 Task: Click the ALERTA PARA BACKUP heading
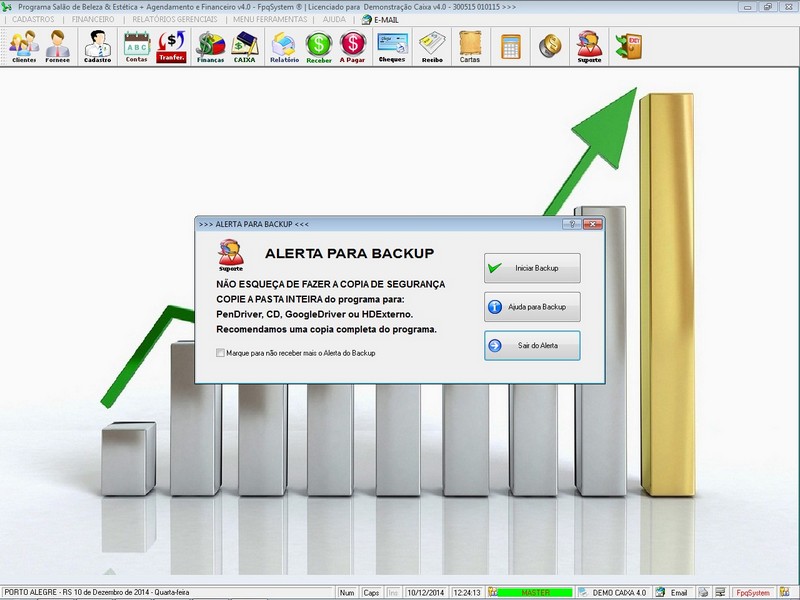pos(349,253)
